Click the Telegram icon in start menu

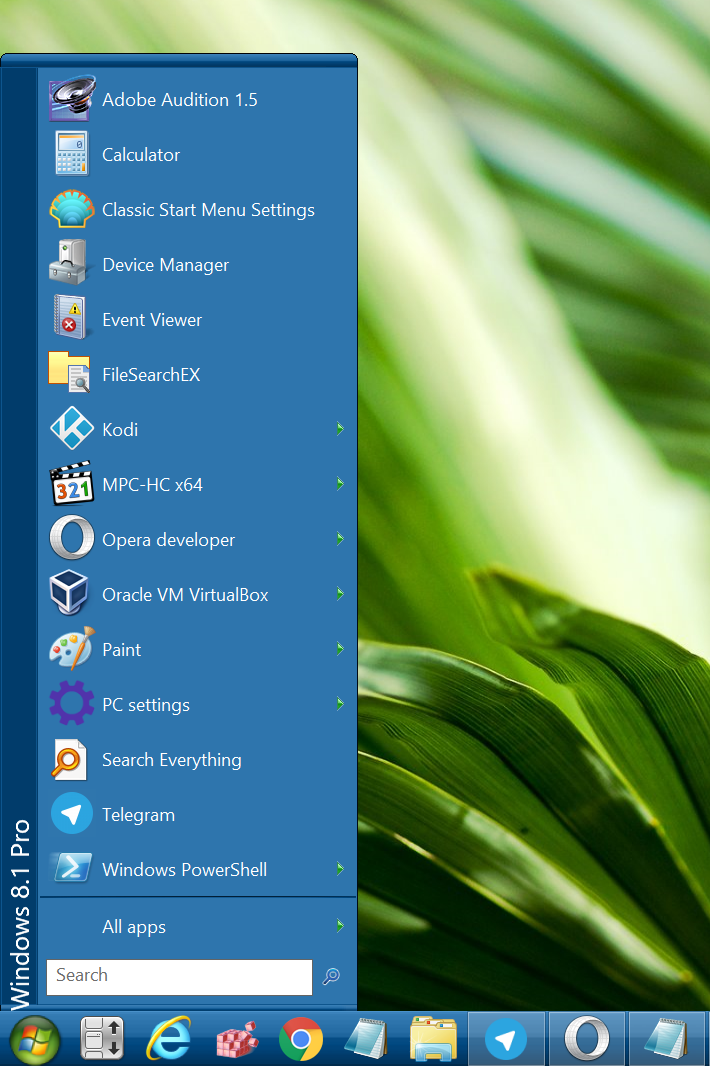(72, 814)
